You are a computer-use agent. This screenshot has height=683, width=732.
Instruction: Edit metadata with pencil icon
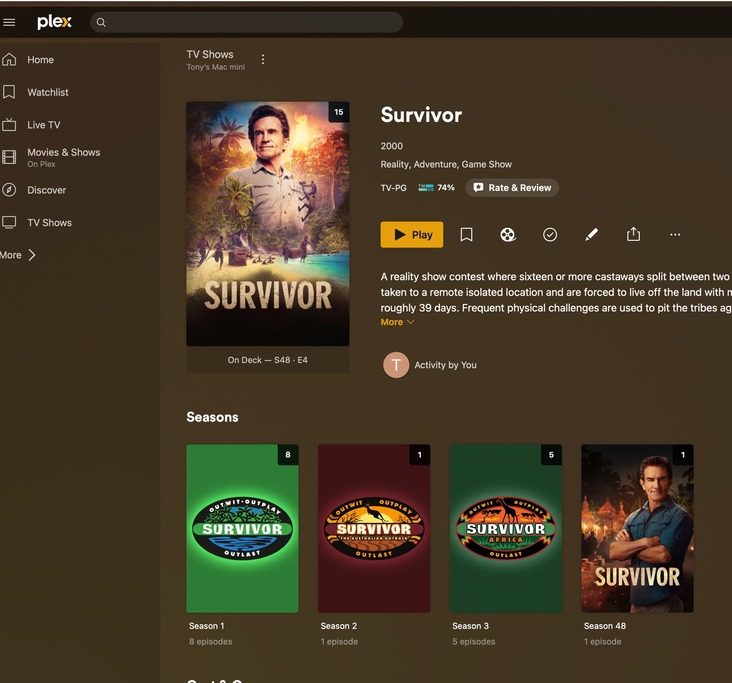tap(591, 234)
